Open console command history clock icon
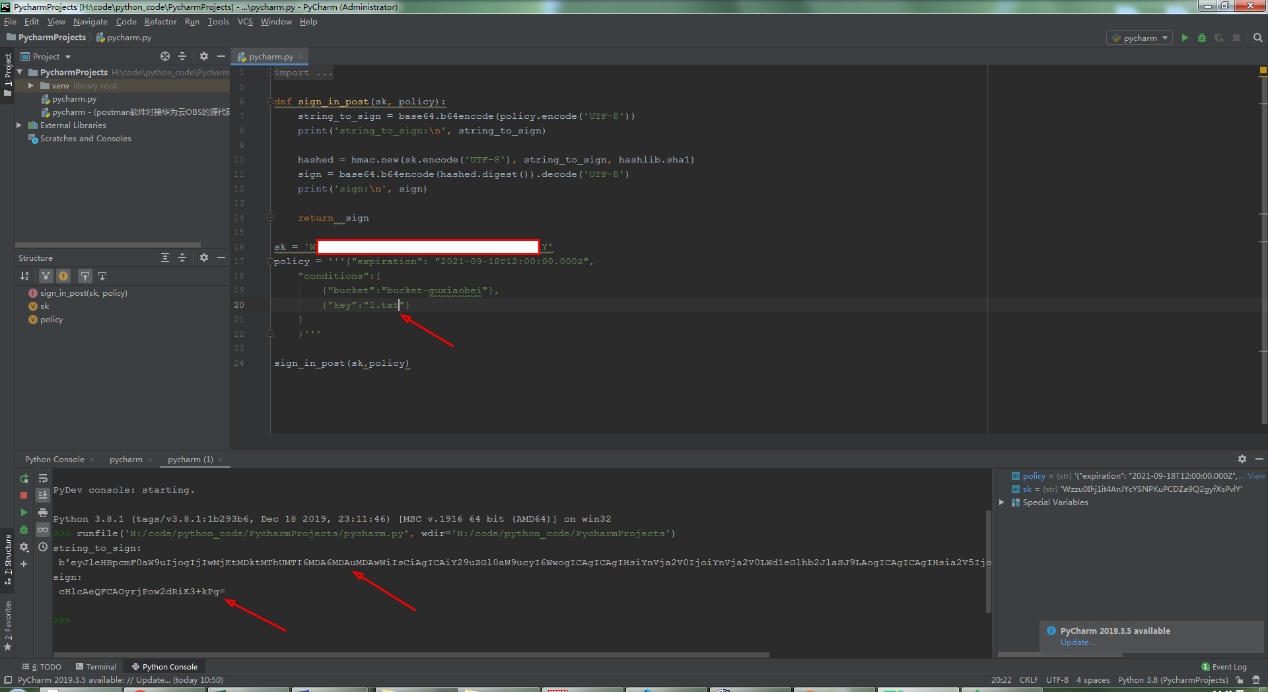The image size is (1268, 692). pos(42,547)
